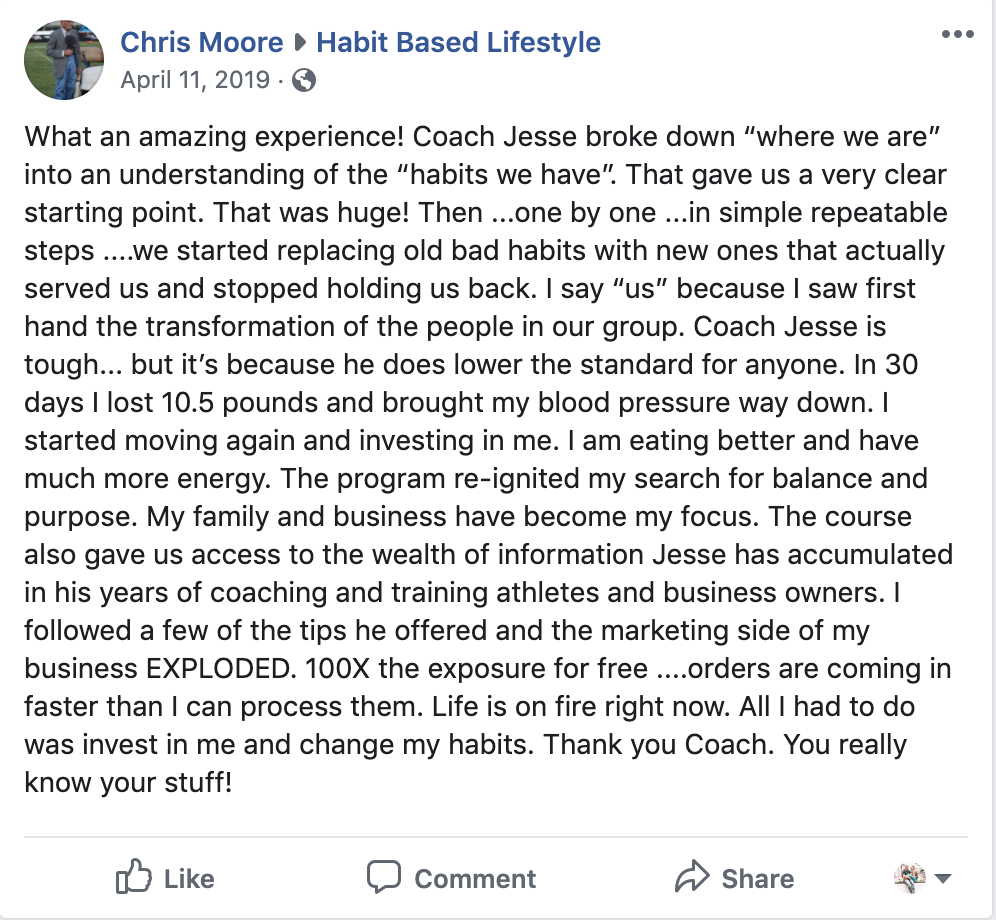This screenshot has width=996, height=920.
Task: Open the three-dot post options menu
Action: [x=958, y=34]
